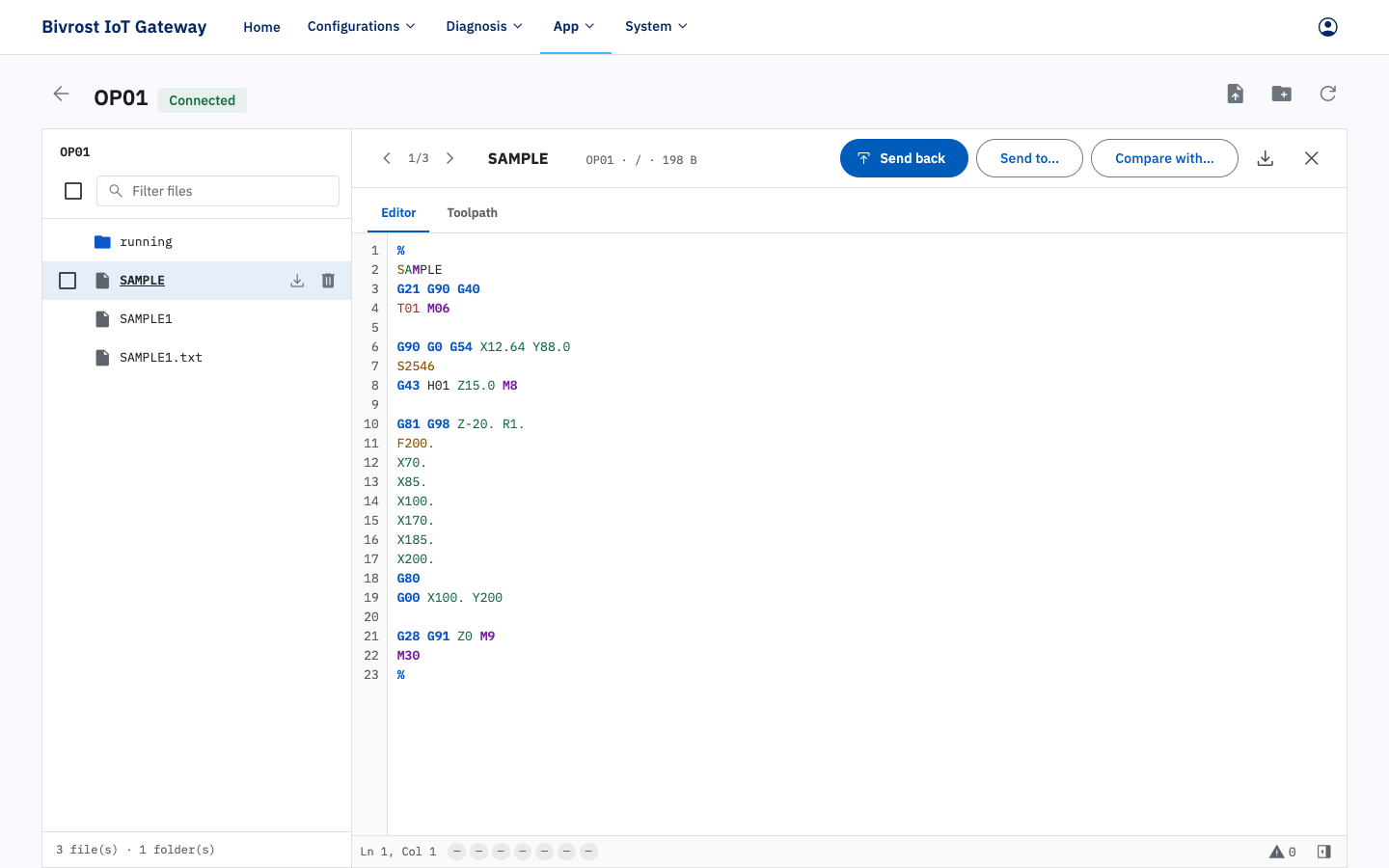Click the Connected status badge
The width and height of the screenshot is (1389, 868).
pos(202,100)
